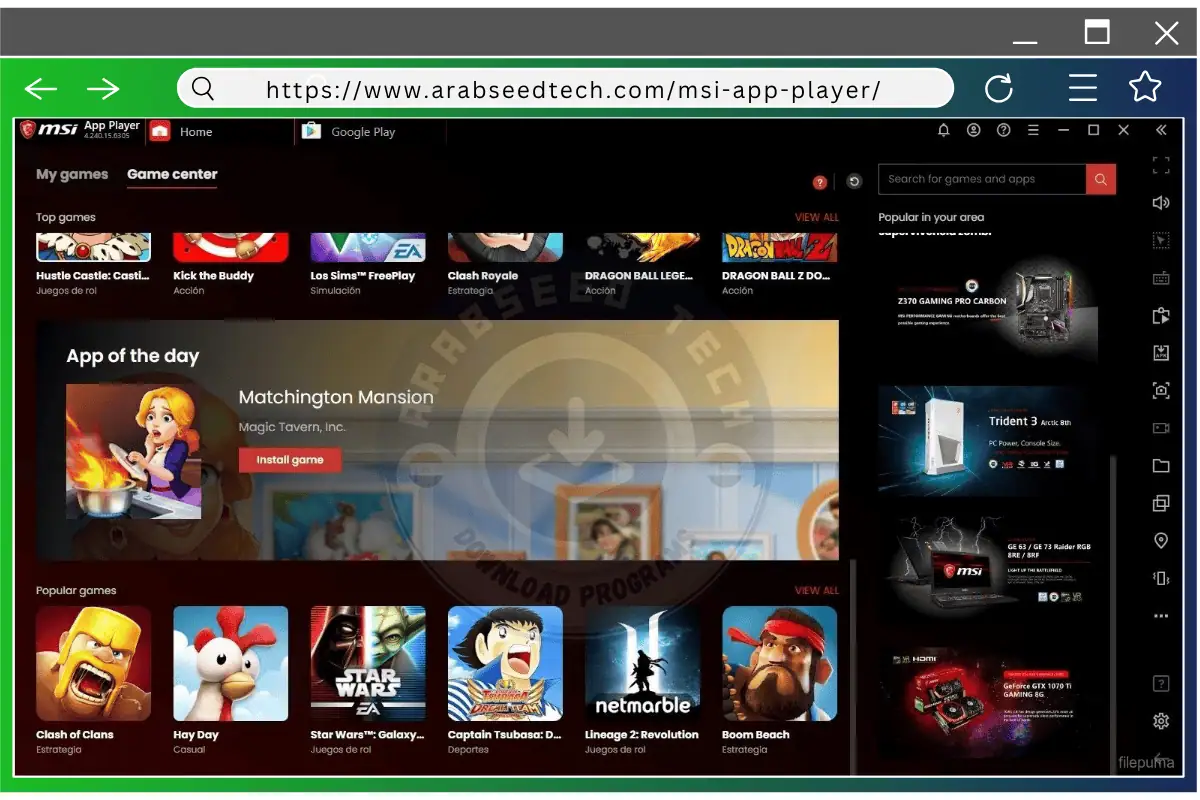This screenshot has height=800, width=1200.
Task: Enter fullscreen mode via the sidebar icon
Action: (1161, 164)
